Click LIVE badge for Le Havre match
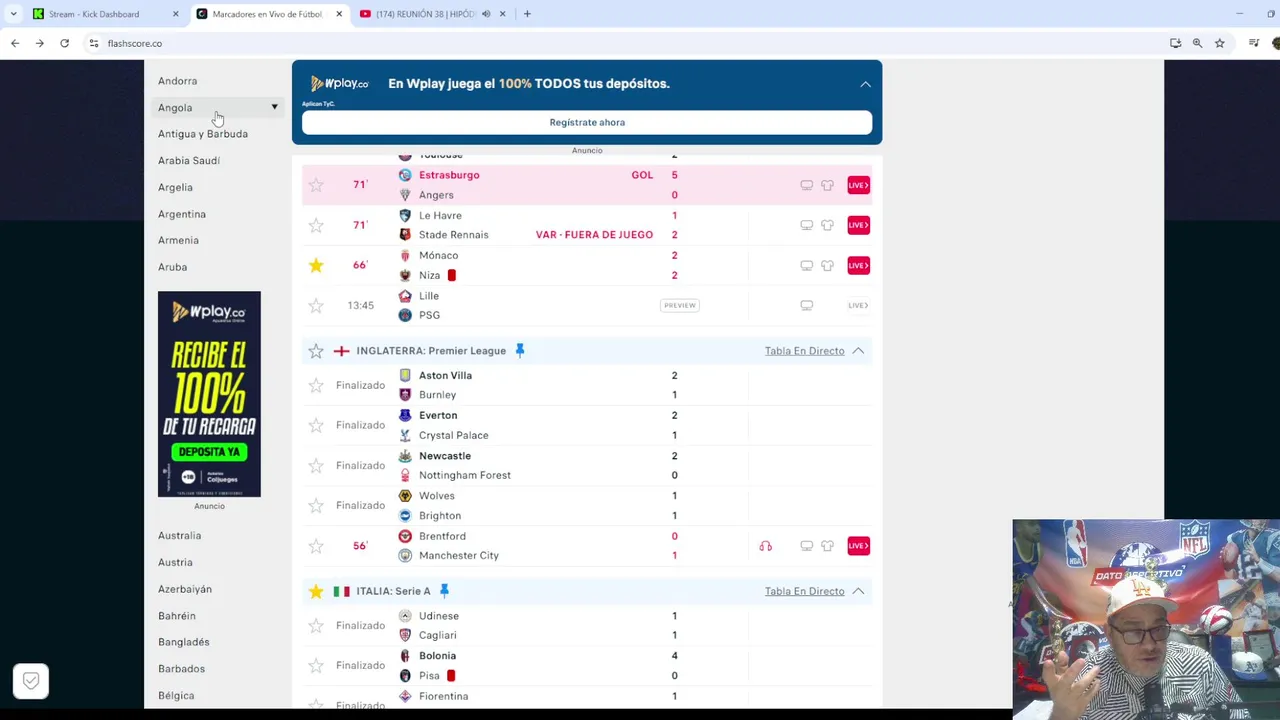Image resolution: width=1280 pixels, height=720 pixels. (x=858, y=225)
